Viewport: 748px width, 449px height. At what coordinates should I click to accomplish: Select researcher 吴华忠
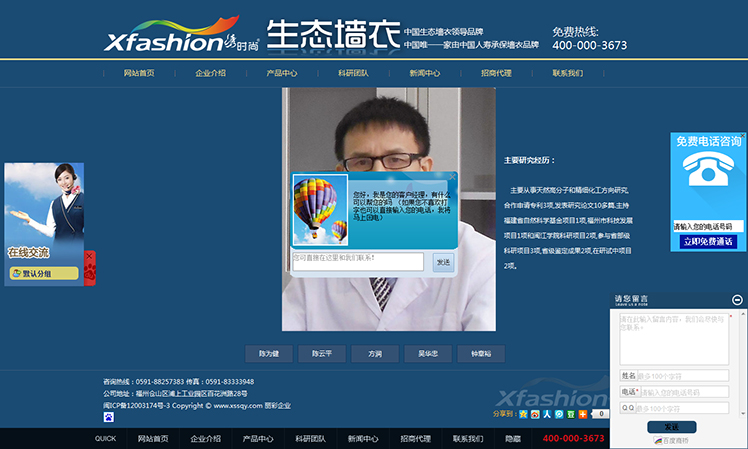tap(428, 354)
